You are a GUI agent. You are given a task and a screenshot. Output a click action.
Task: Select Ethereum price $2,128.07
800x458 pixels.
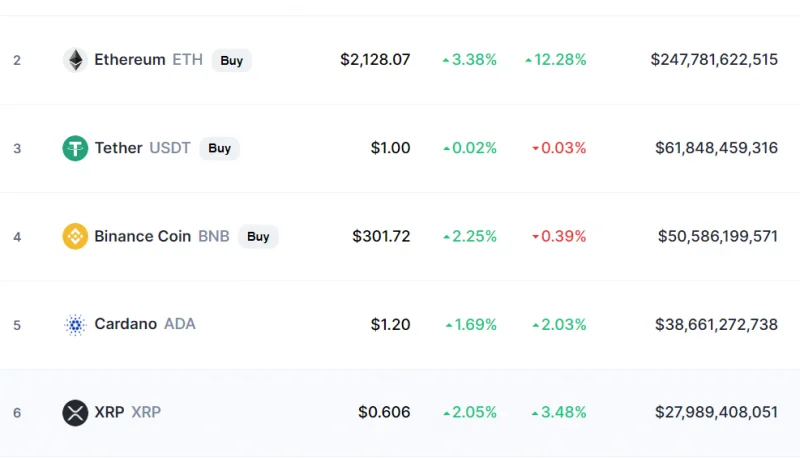(375, 60)
